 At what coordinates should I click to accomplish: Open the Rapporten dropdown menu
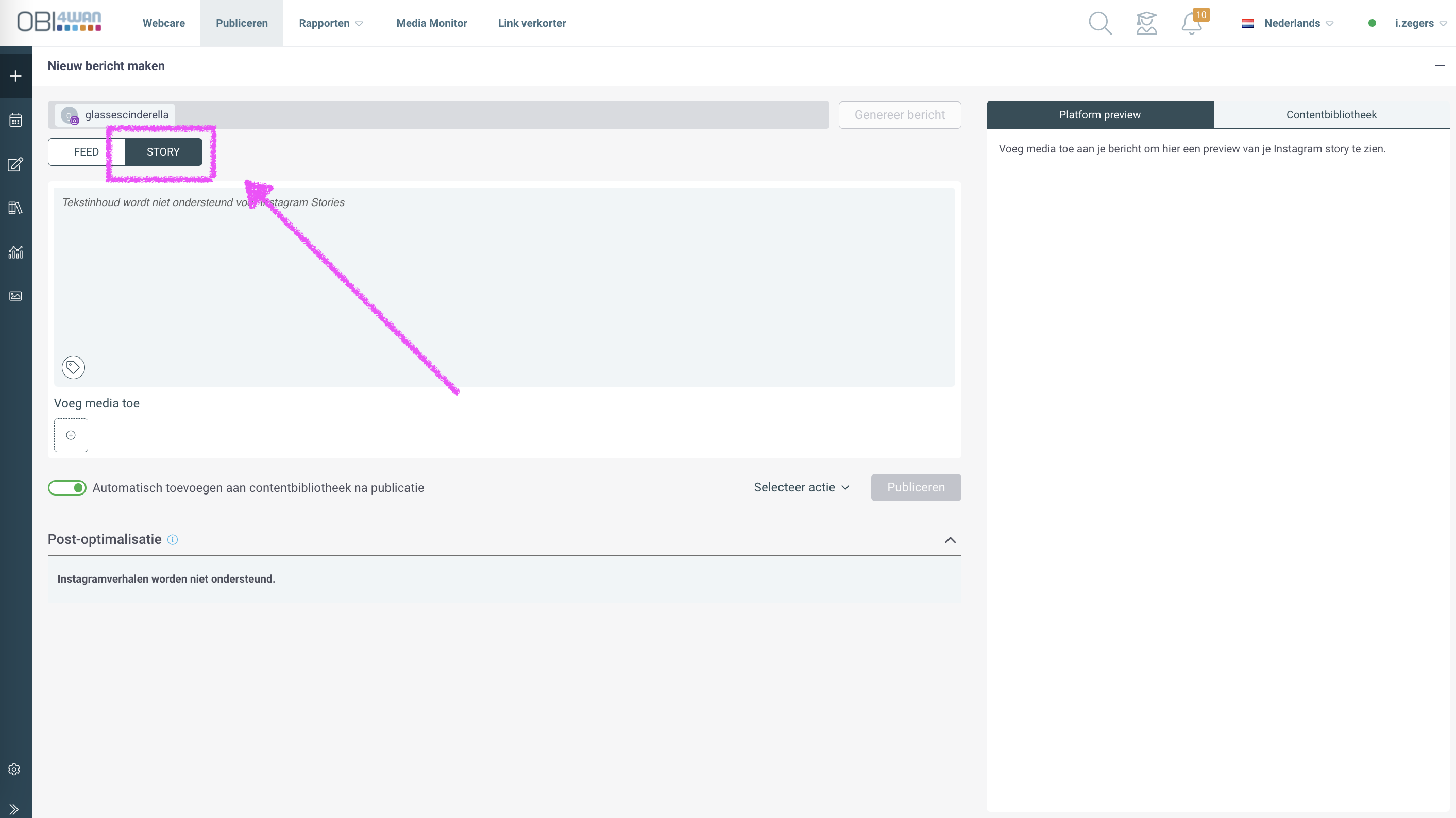click(331, 23)
